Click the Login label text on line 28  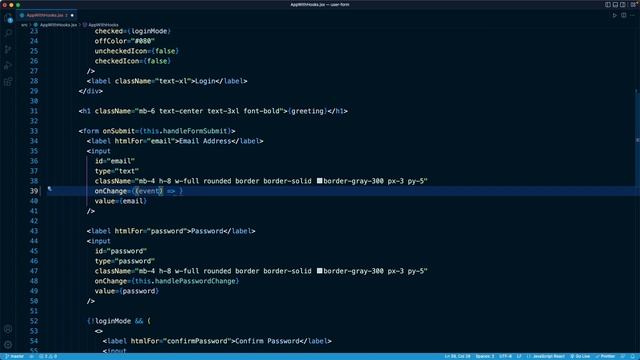point(205,81)
